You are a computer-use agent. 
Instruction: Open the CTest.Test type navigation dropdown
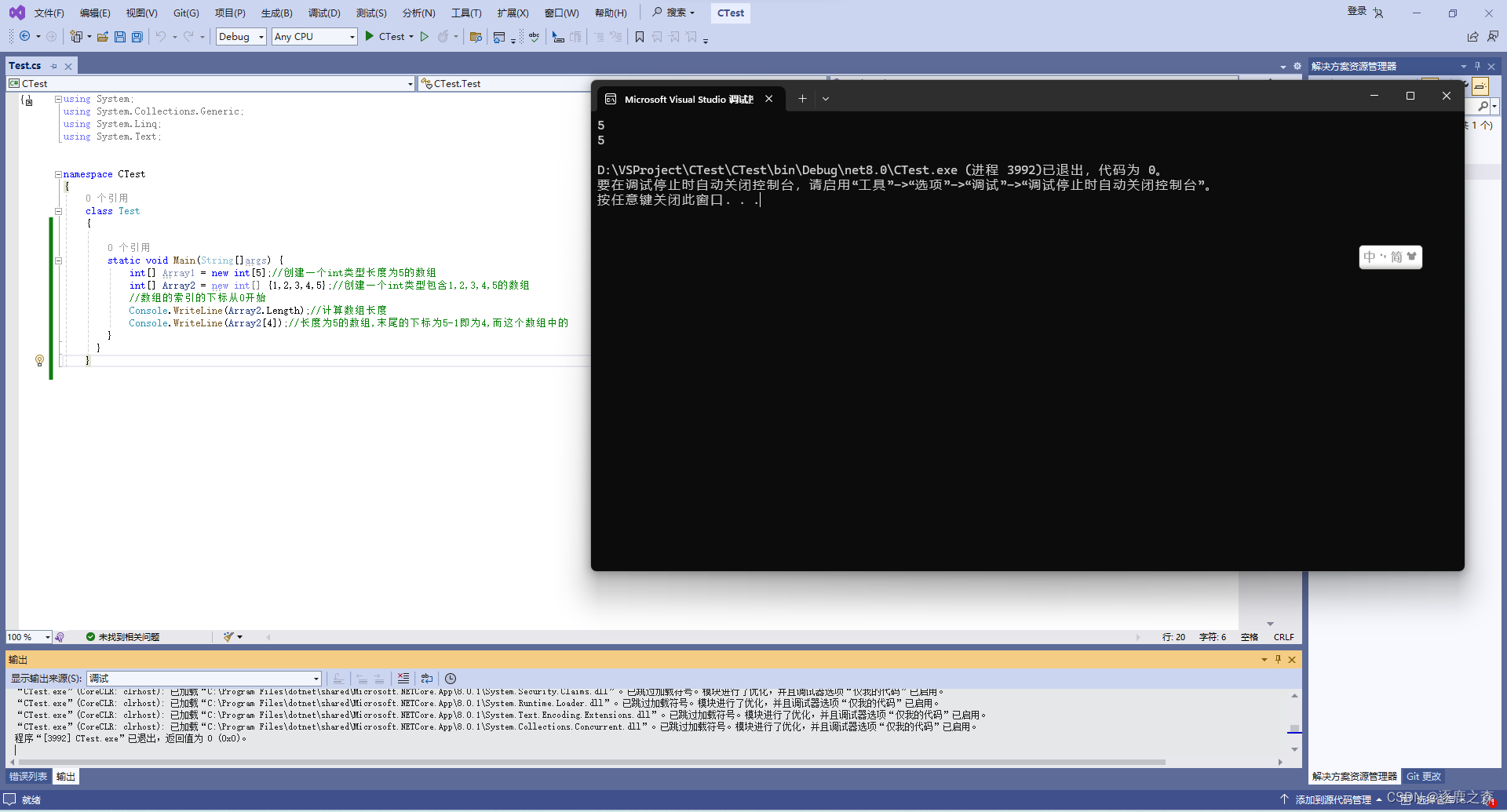[505, 83]
